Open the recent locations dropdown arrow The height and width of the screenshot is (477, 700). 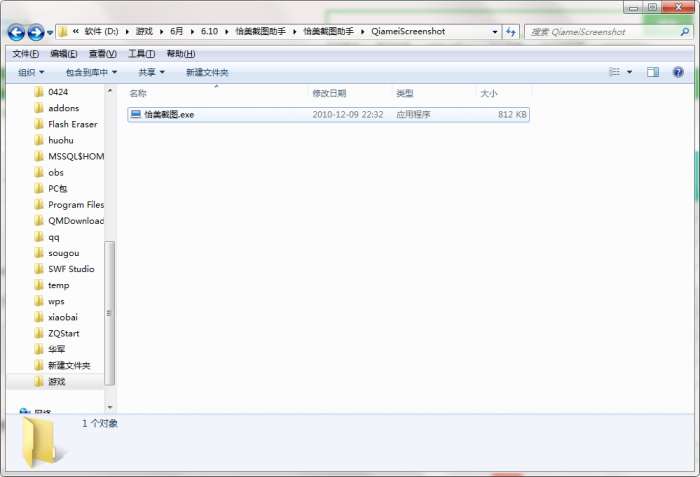click(x=50, y=33)
